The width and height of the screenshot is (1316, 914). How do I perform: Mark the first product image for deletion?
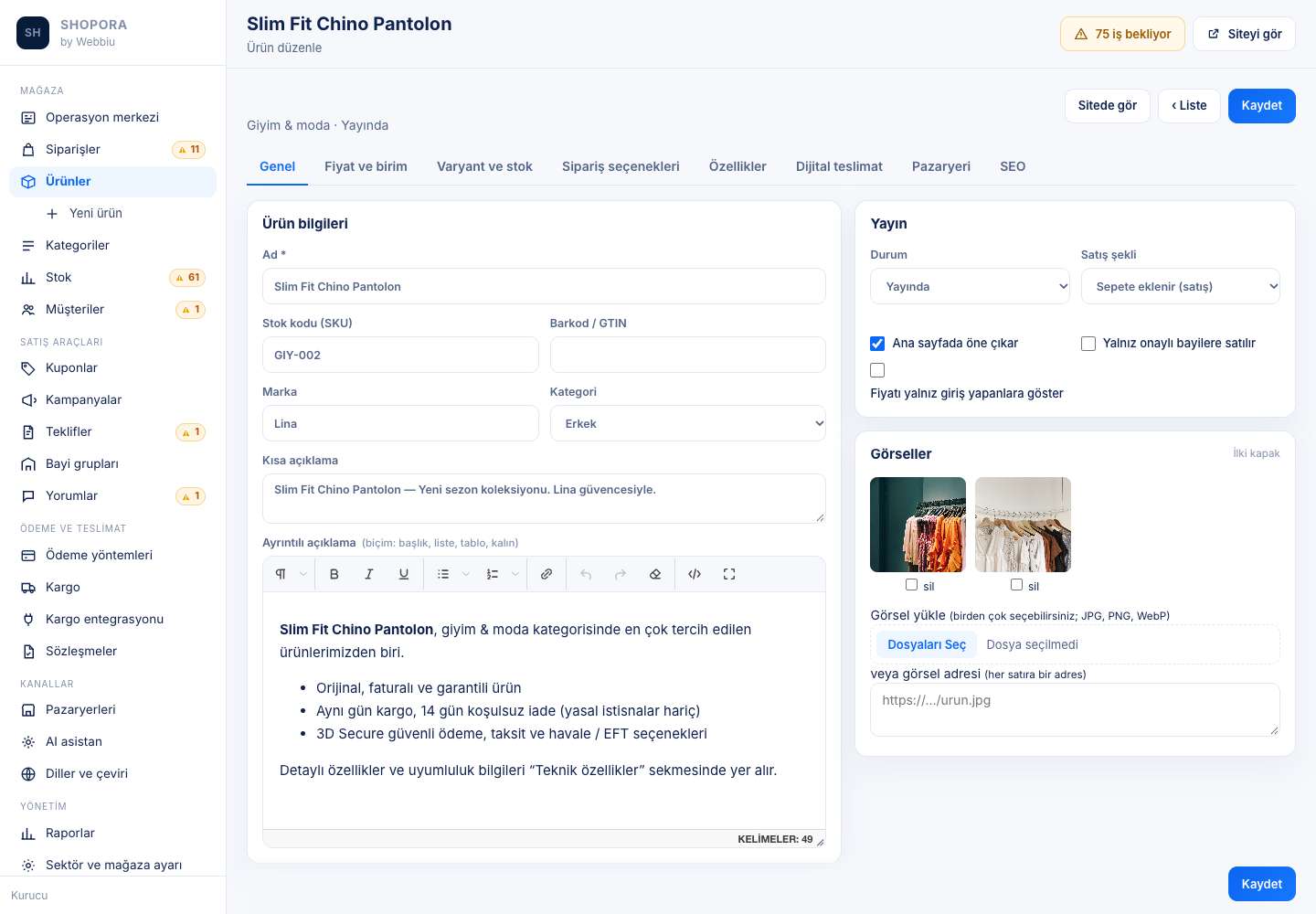click(911, 585)
